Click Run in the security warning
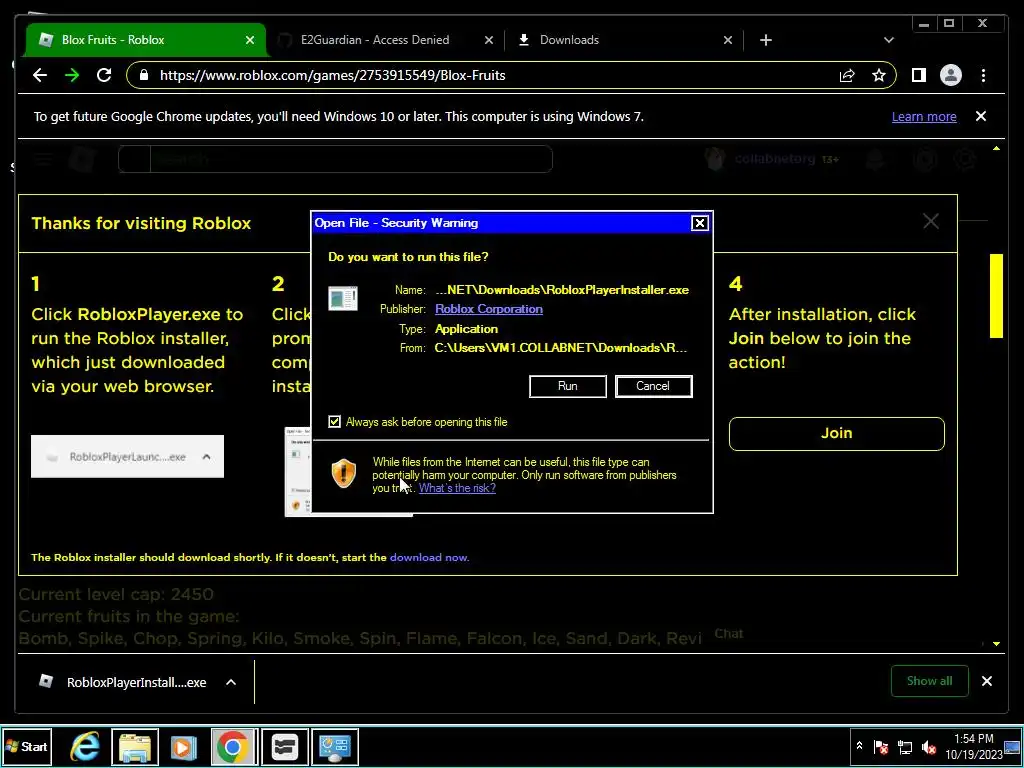Viewport: 1024px width, 768px height. coord(568,386)
